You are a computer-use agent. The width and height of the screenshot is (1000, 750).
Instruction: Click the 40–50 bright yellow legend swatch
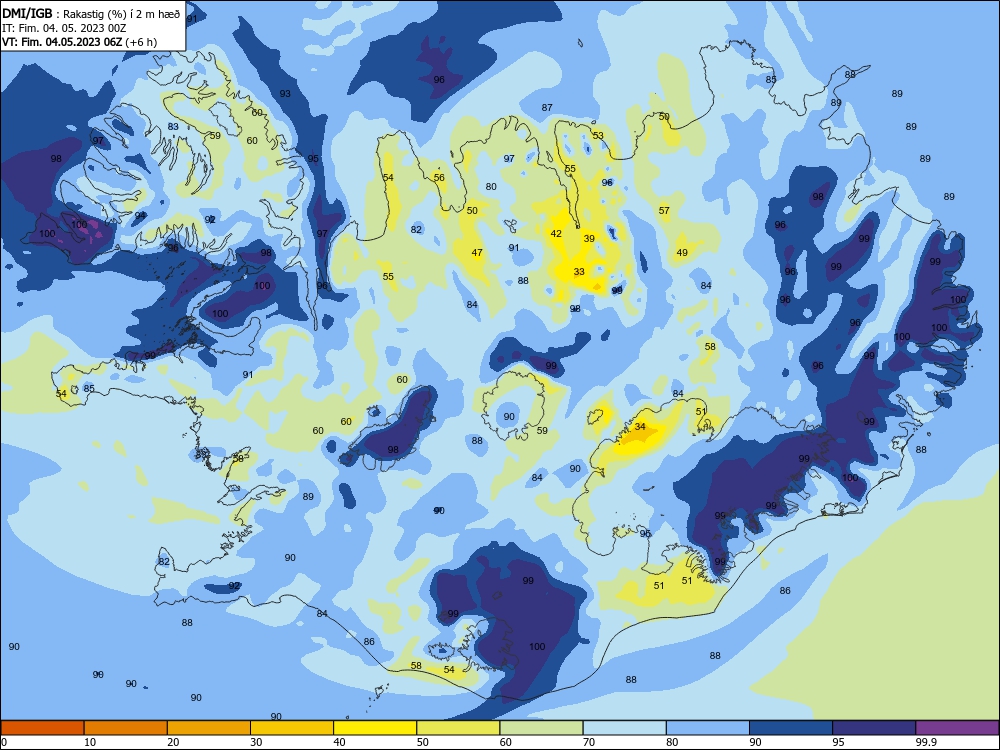[375, 728]
